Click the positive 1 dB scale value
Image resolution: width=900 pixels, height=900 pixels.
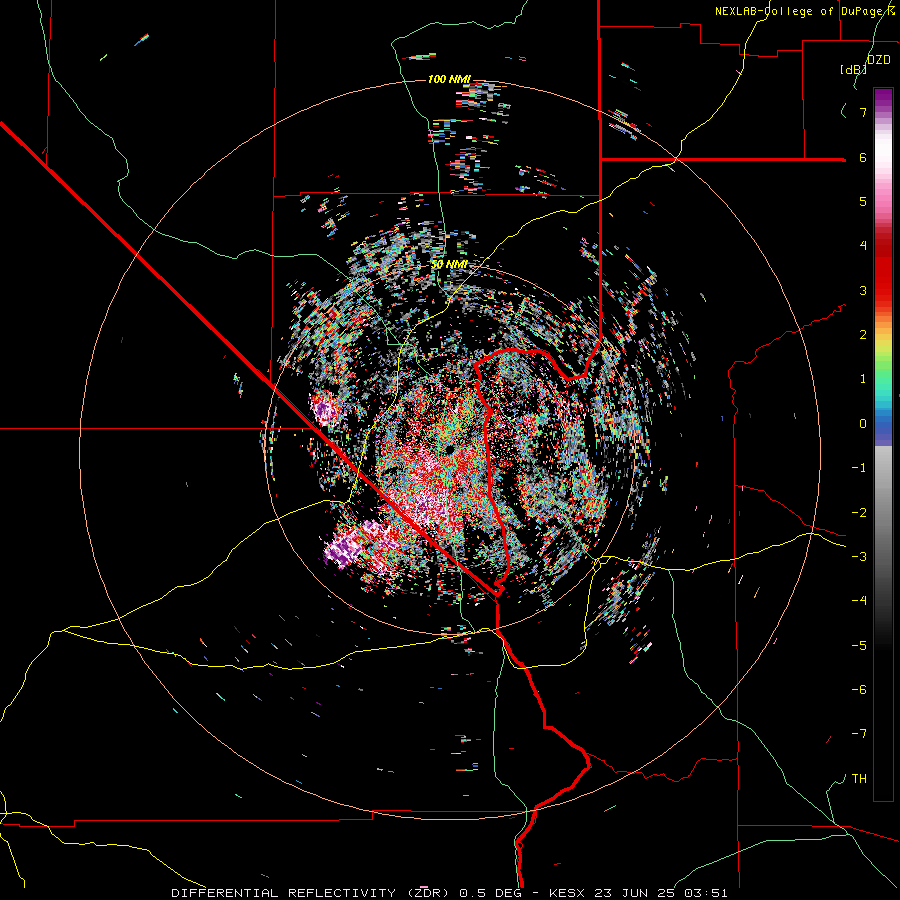(863, 379)
